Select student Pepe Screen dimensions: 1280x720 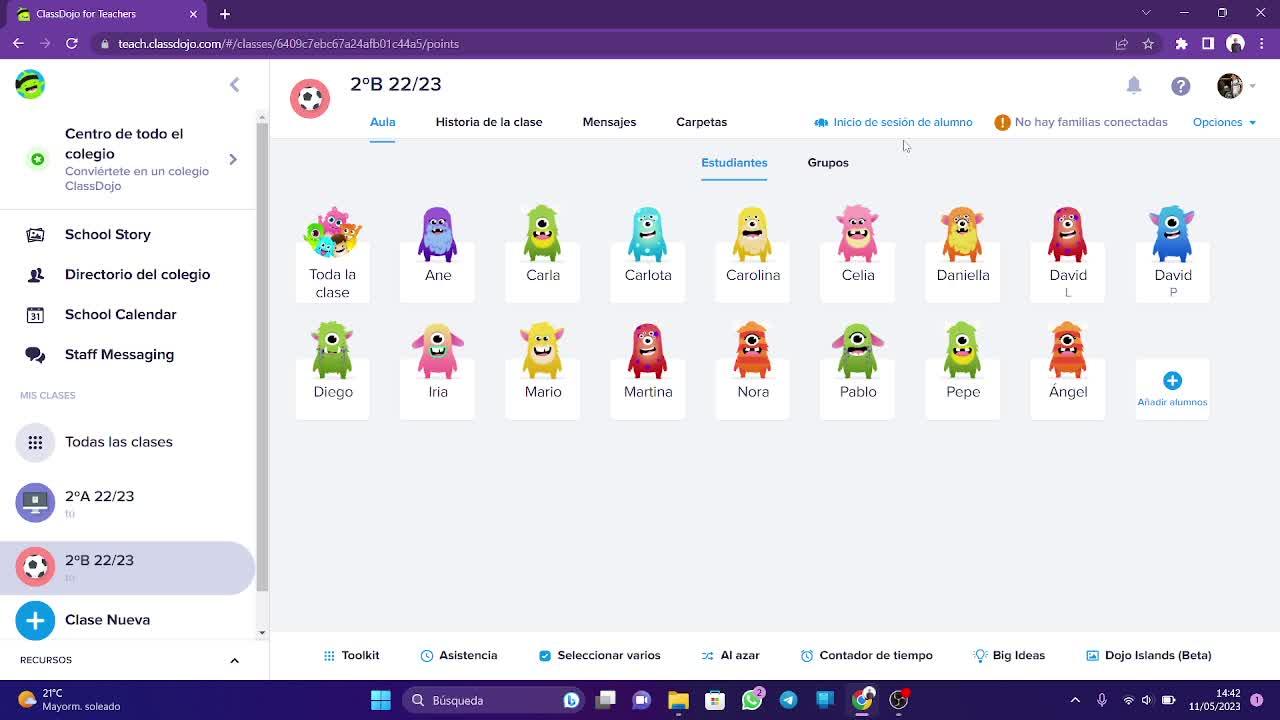click(963, 370)
